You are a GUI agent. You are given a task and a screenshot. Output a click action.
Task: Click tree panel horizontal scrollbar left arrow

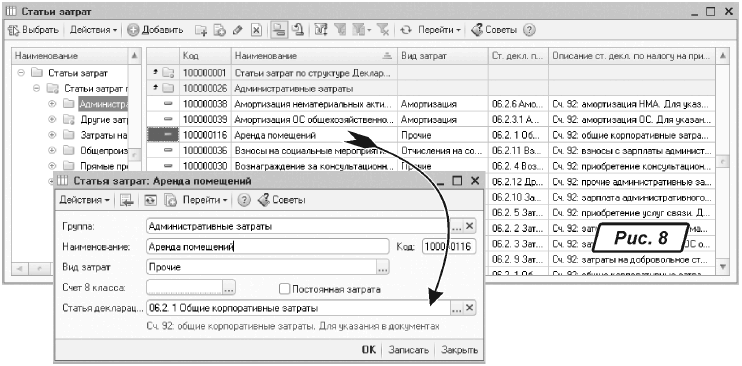pos(19,269)
